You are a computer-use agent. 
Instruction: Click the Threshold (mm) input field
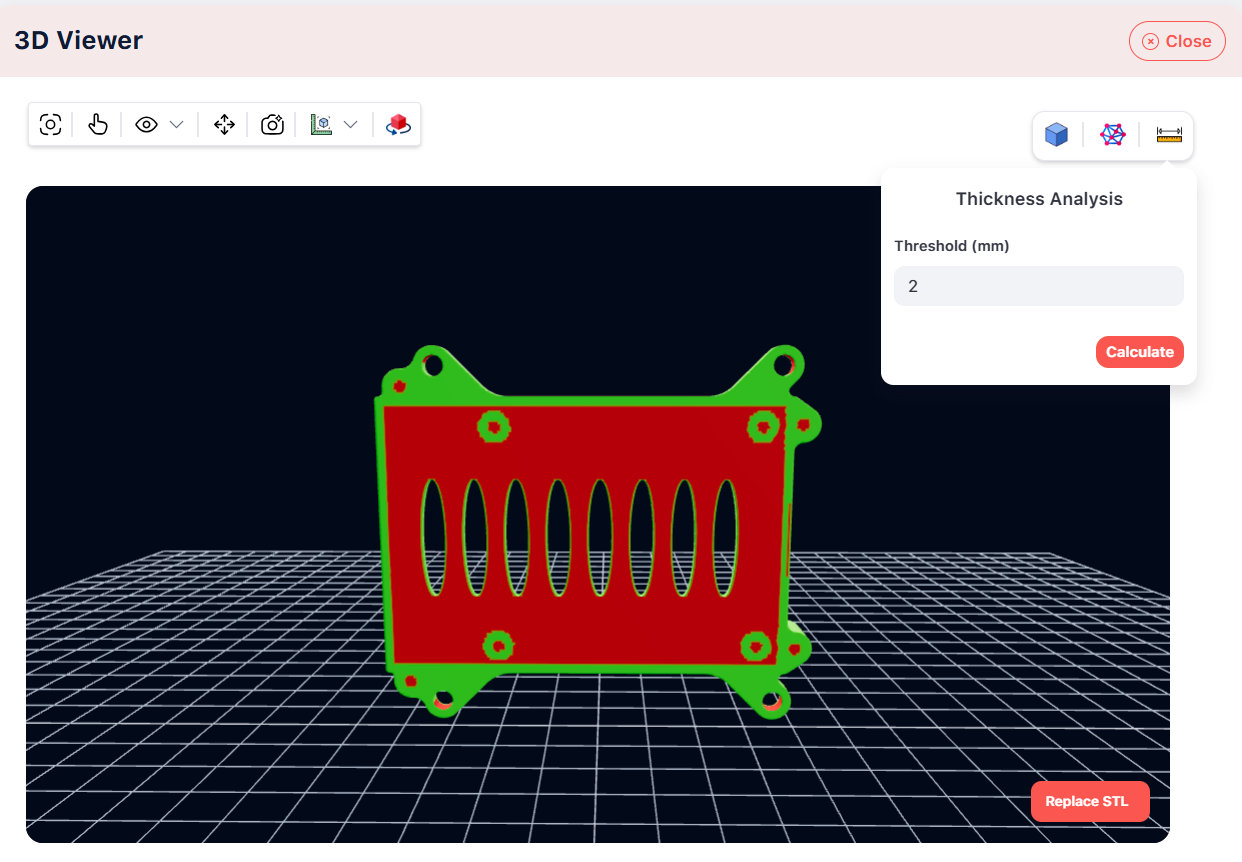click(x=1038, y=286)
